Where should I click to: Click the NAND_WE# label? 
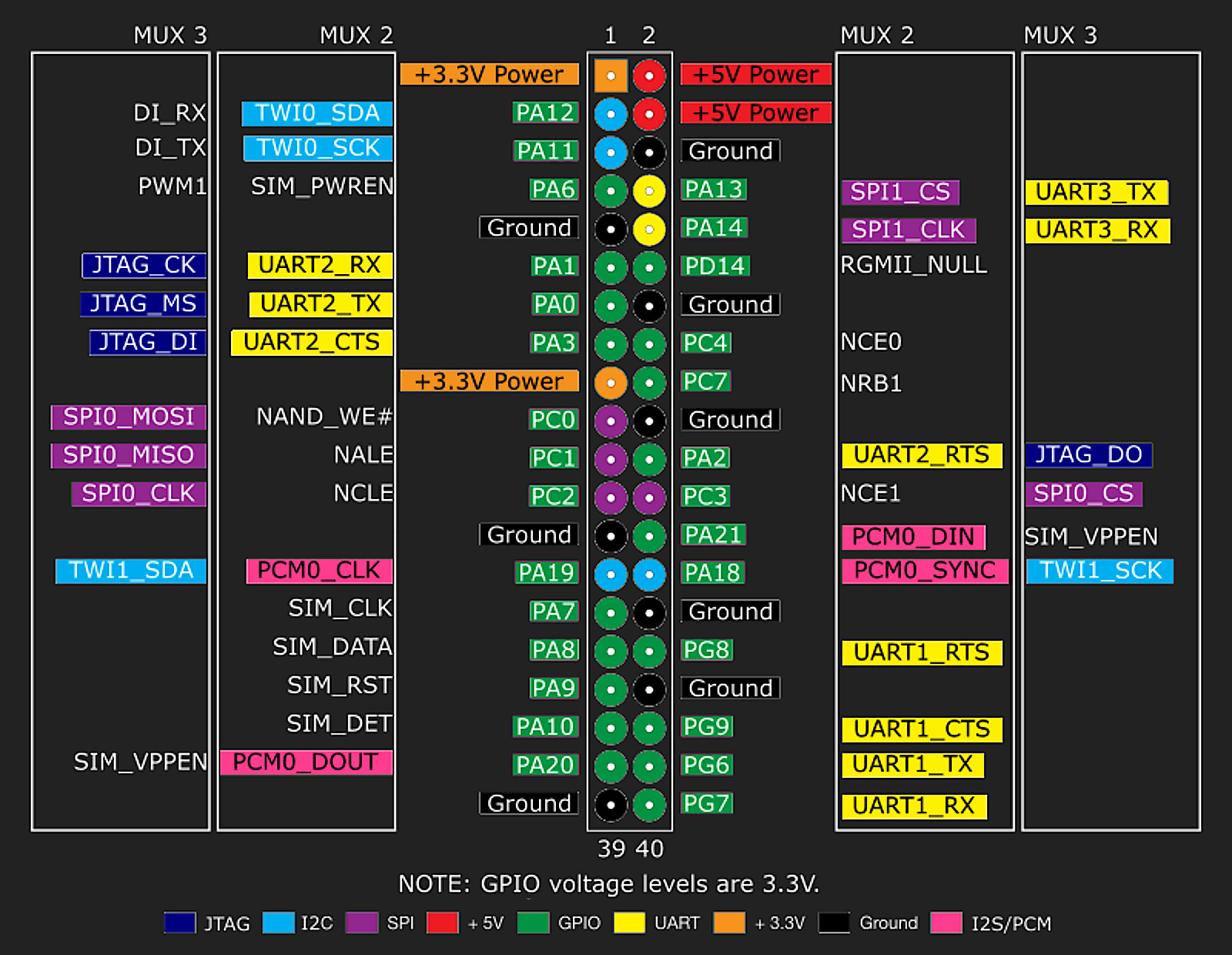[x=324, y=417]
